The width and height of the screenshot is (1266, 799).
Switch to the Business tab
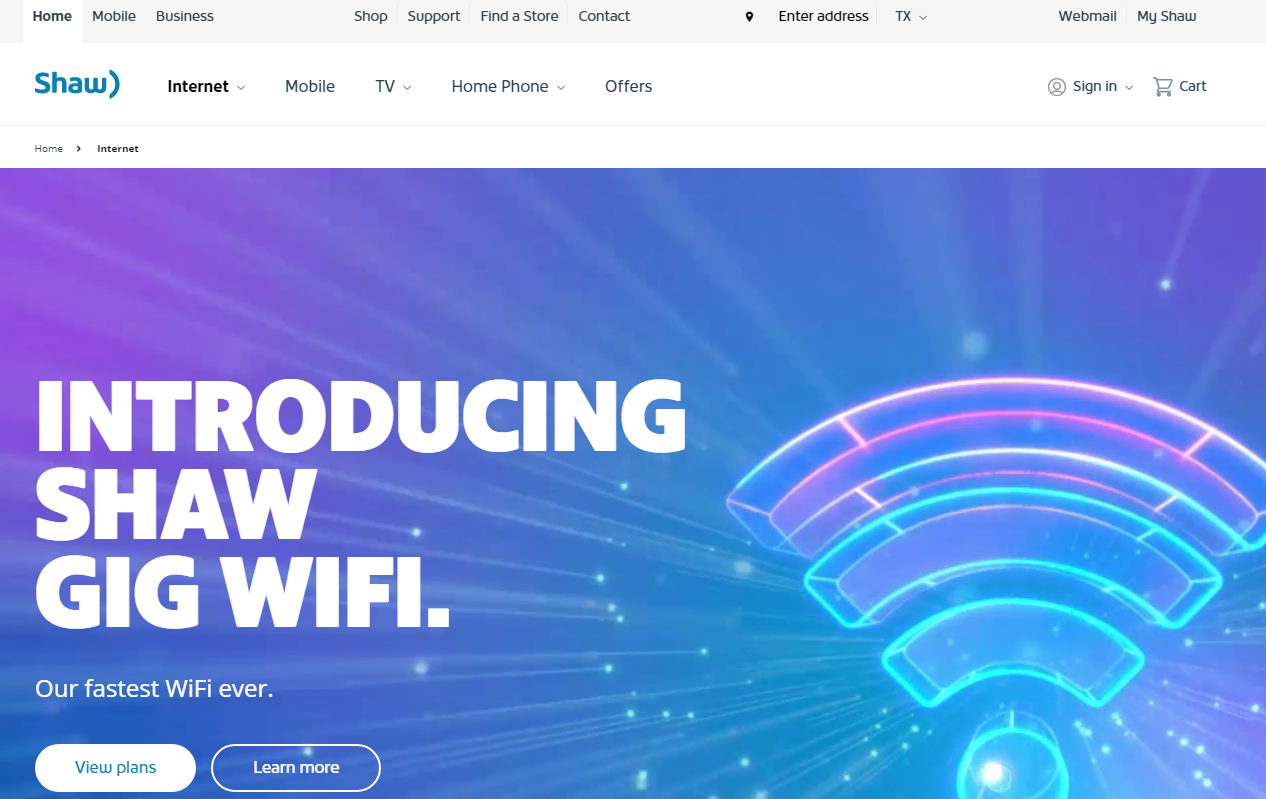(185, 17)
